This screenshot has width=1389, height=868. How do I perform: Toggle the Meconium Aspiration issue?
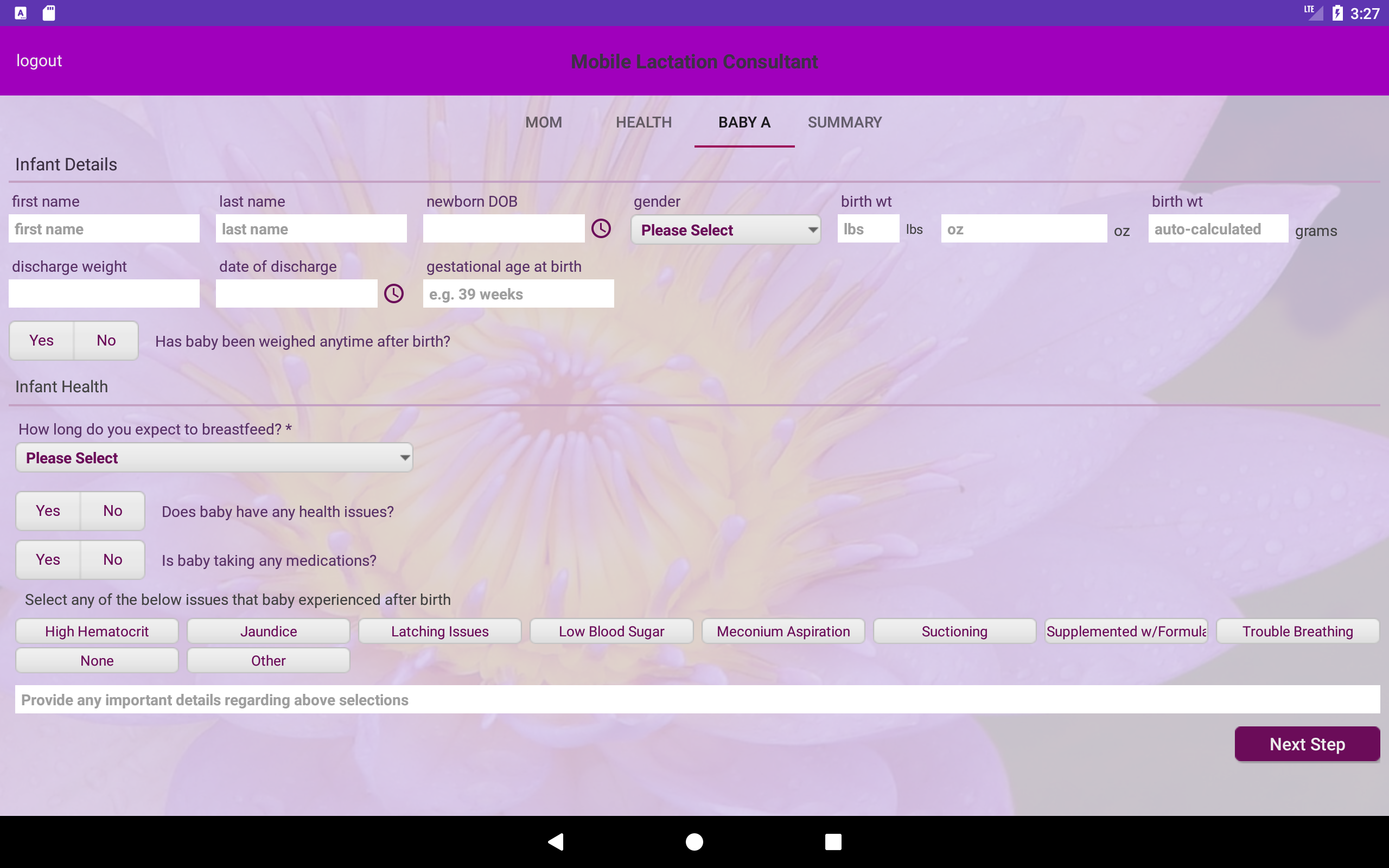click(783, 631)
